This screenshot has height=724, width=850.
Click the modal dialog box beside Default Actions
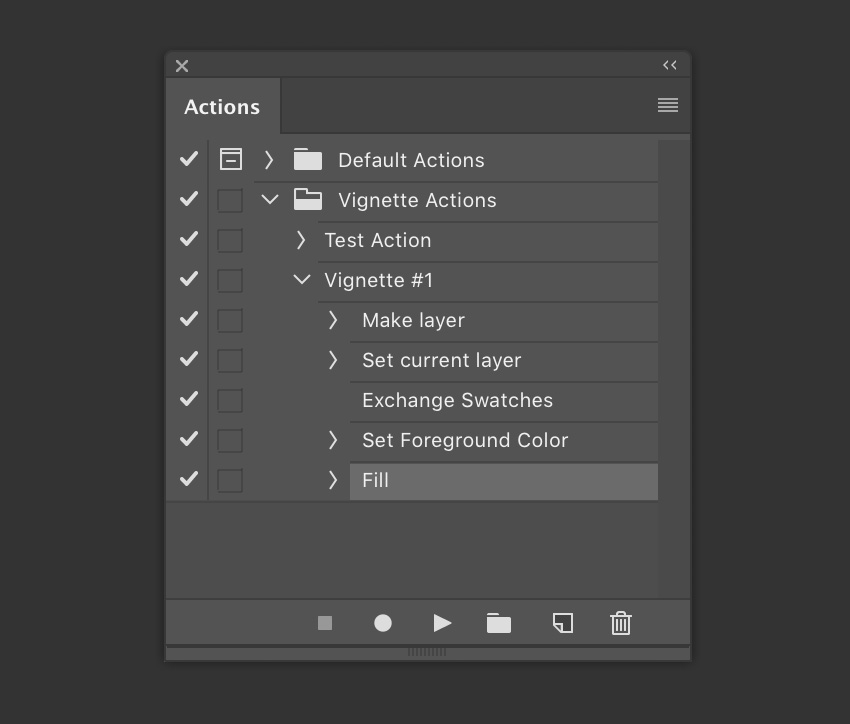pos(230,158)
